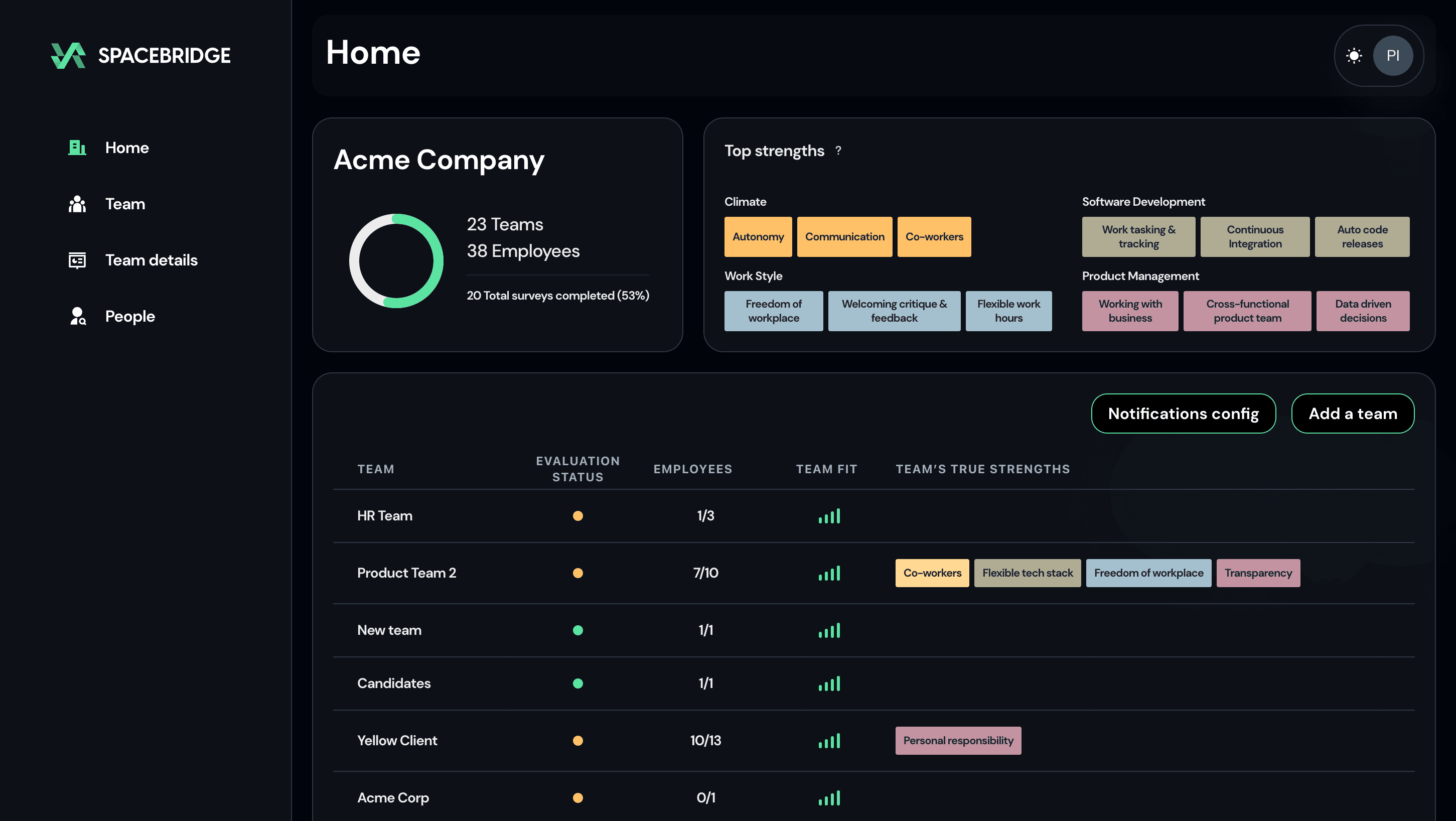Click HR Team orange evaluation status dot
Viewport: 1456px width, 821px height.
577,516
